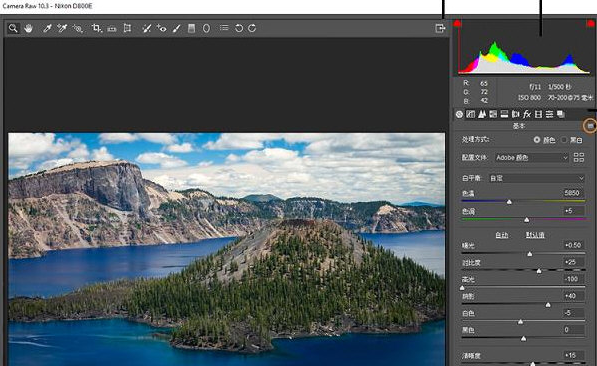This screenshot has height=366, width=597.
Task: Open the 白平衡 white balance dropdown
Action: click(x=536, y=178)
